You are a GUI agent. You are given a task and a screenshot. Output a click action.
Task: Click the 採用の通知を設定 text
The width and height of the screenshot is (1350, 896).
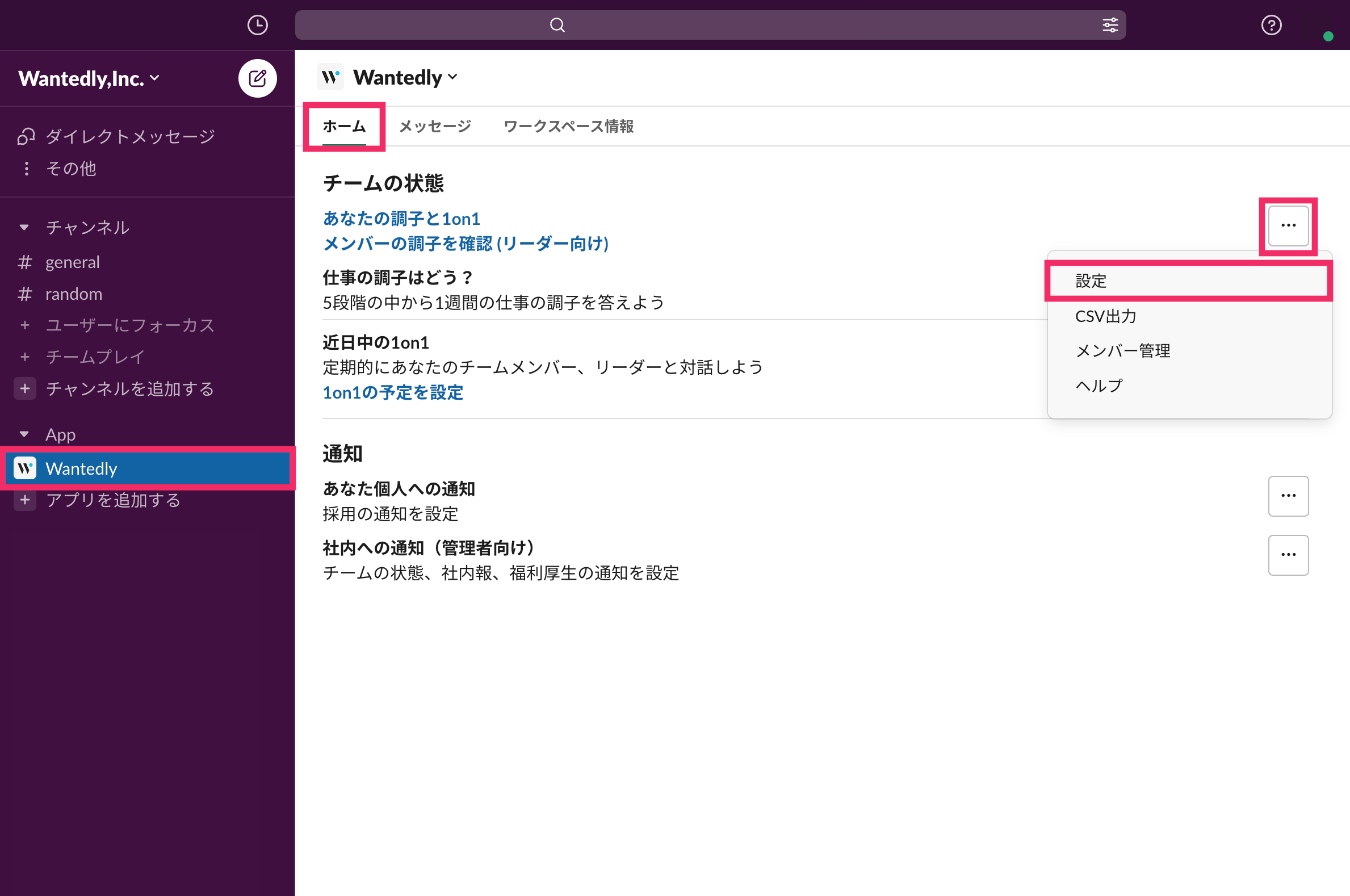point(391,514)
